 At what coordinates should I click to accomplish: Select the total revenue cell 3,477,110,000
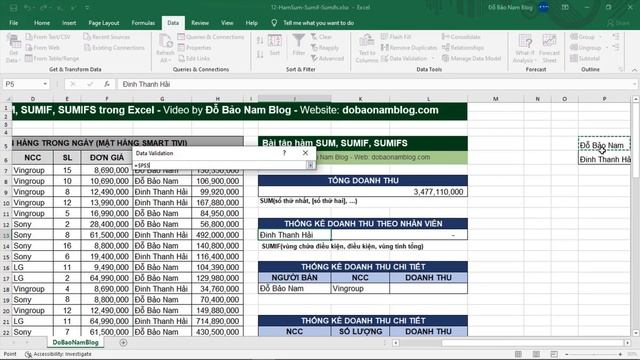363,191
